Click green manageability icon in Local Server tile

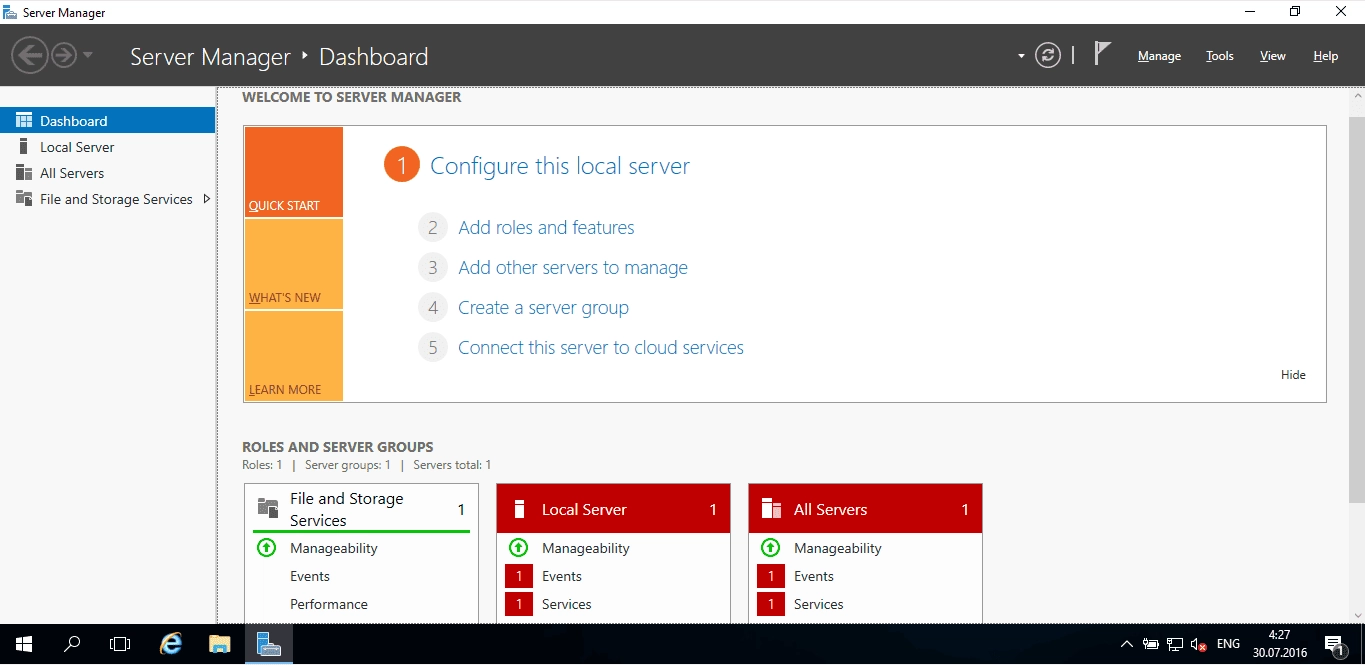point(518,547)
